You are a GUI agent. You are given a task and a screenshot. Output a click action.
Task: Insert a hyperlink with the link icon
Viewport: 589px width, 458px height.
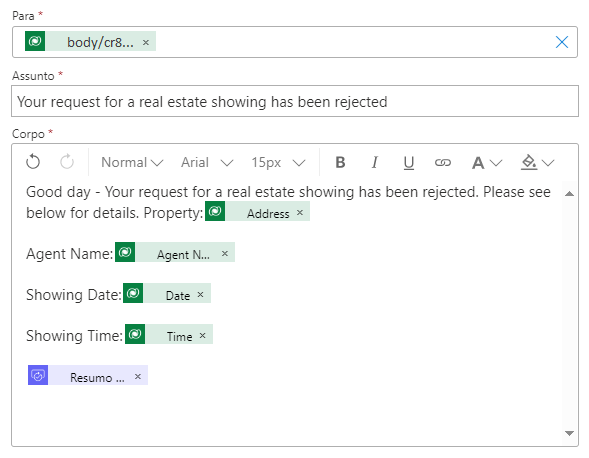coord(443,162)
